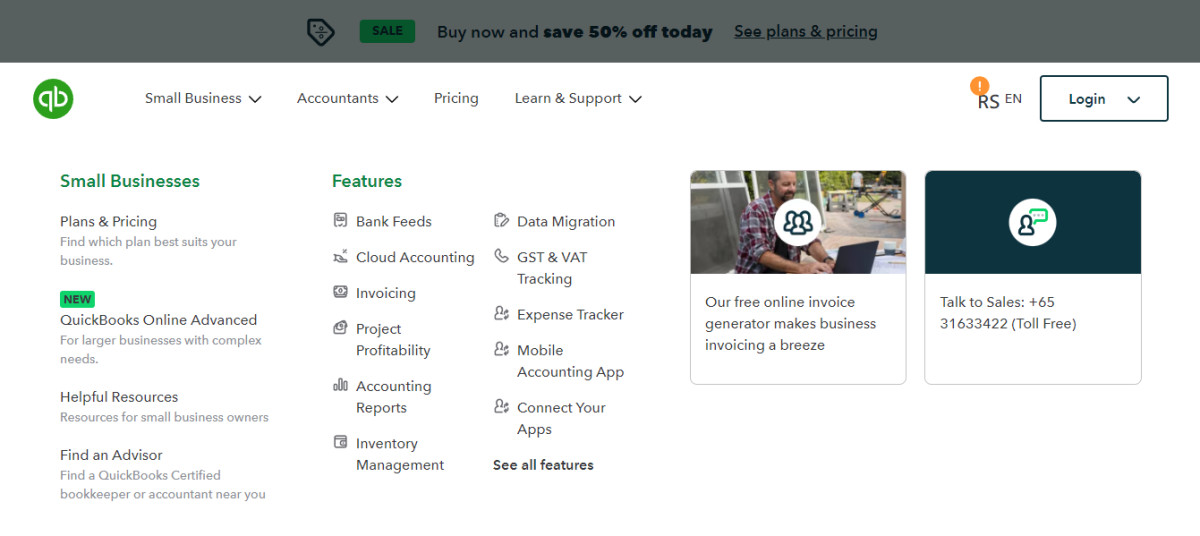Click the Mobile Accounting App icon
Screen dimensions: 1200x536
click(x=501, y=349)
